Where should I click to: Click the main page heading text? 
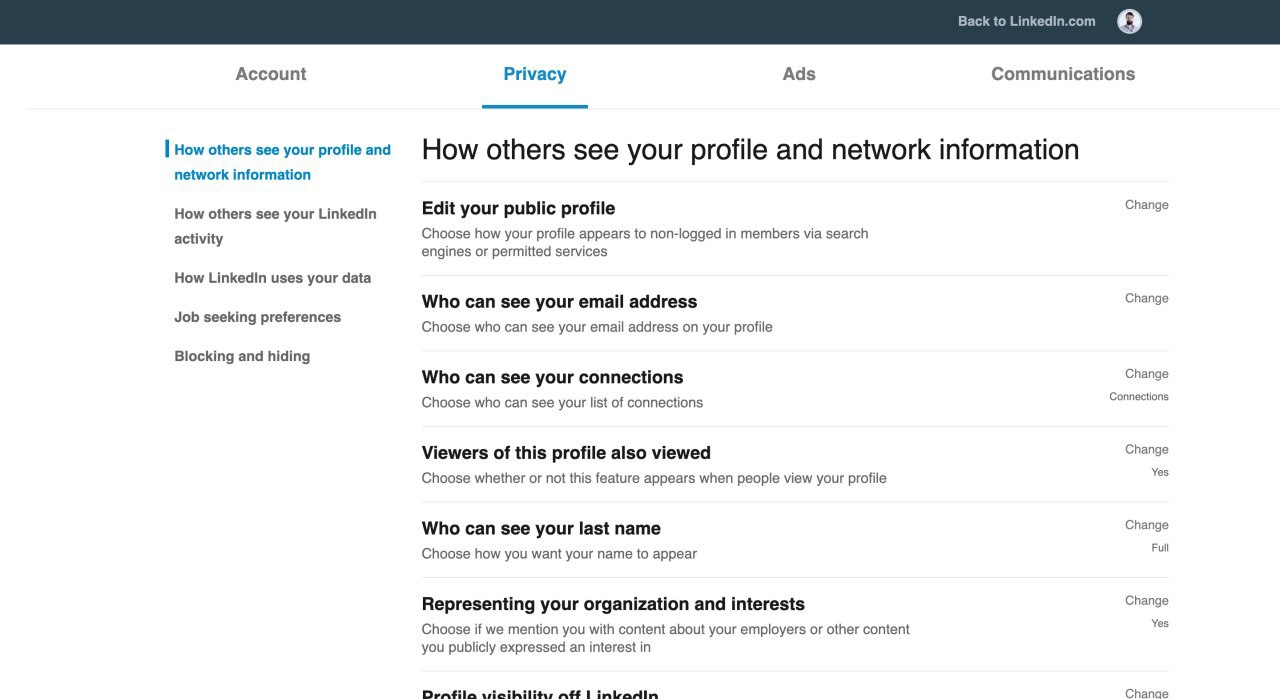750,150
